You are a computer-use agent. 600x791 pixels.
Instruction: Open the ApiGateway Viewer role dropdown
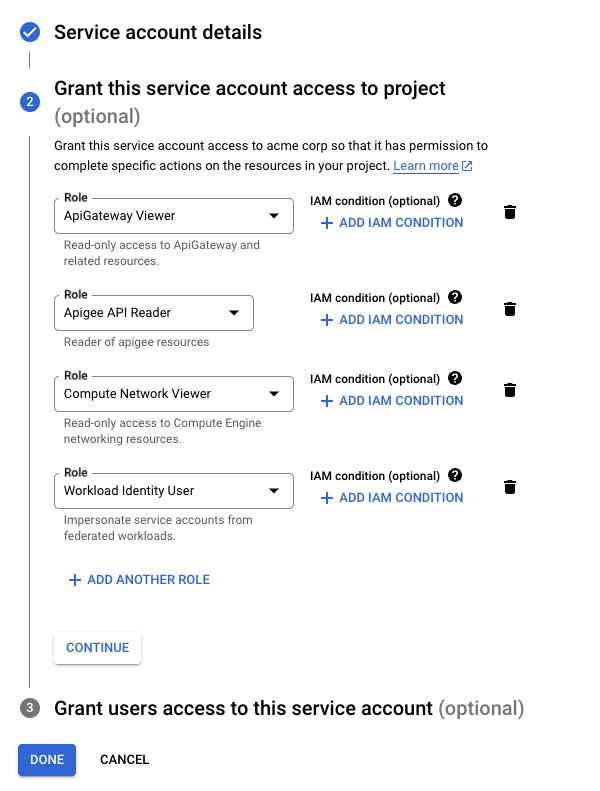coord(173,216)
